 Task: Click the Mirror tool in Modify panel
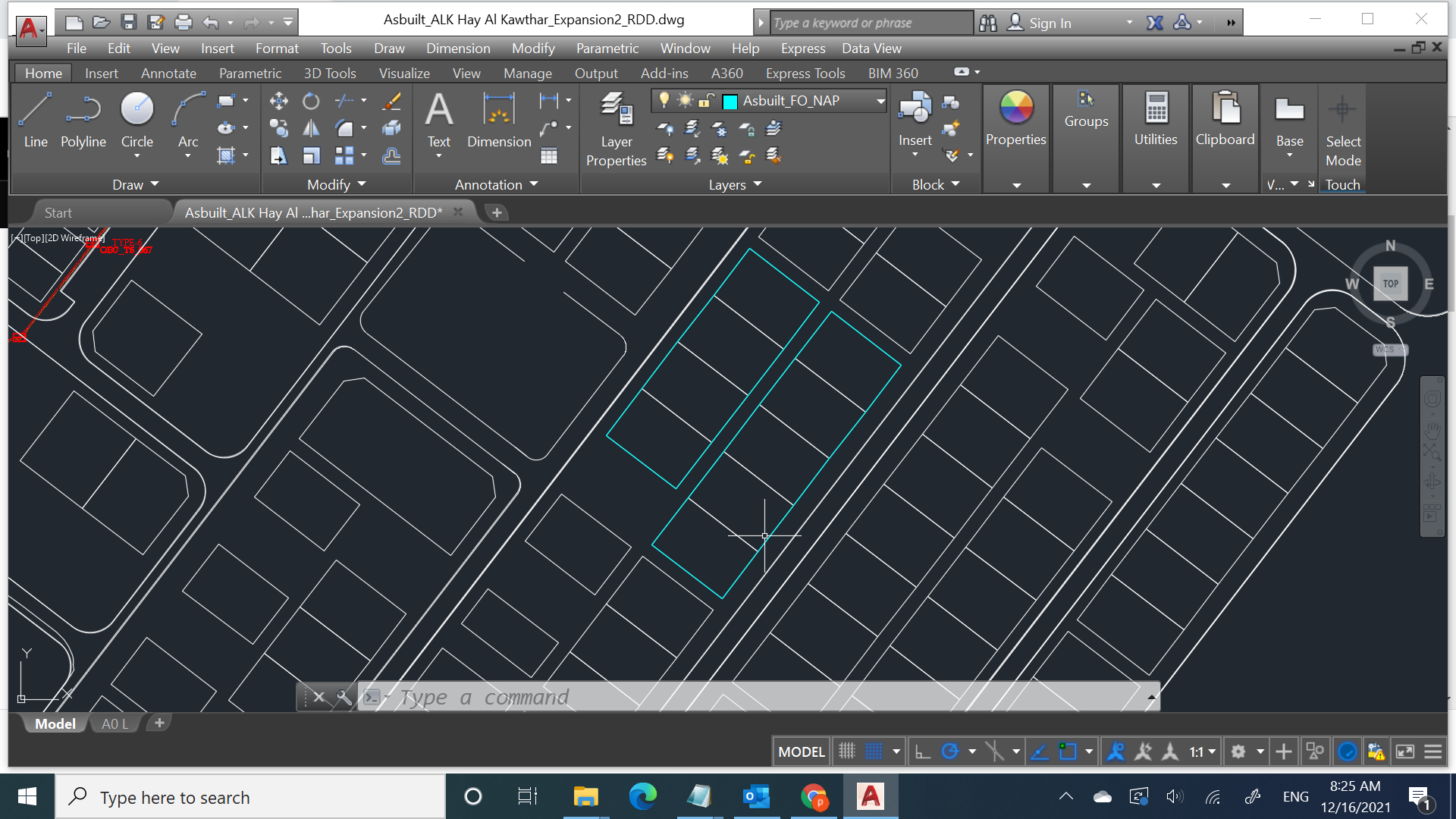311,127
